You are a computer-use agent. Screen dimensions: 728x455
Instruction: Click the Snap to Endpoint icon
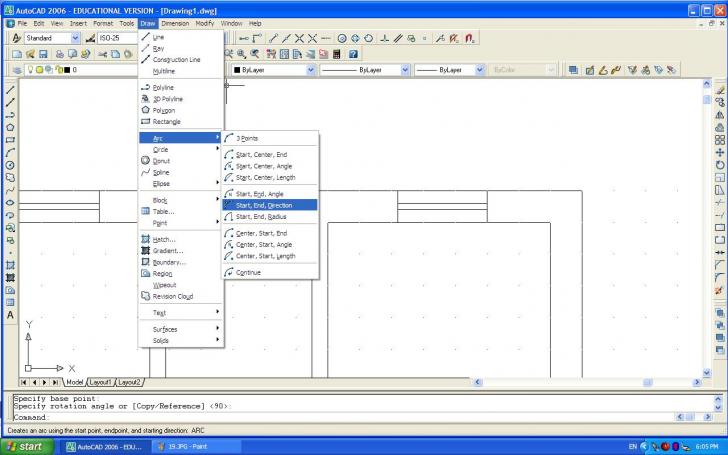[x=273, y=39]
